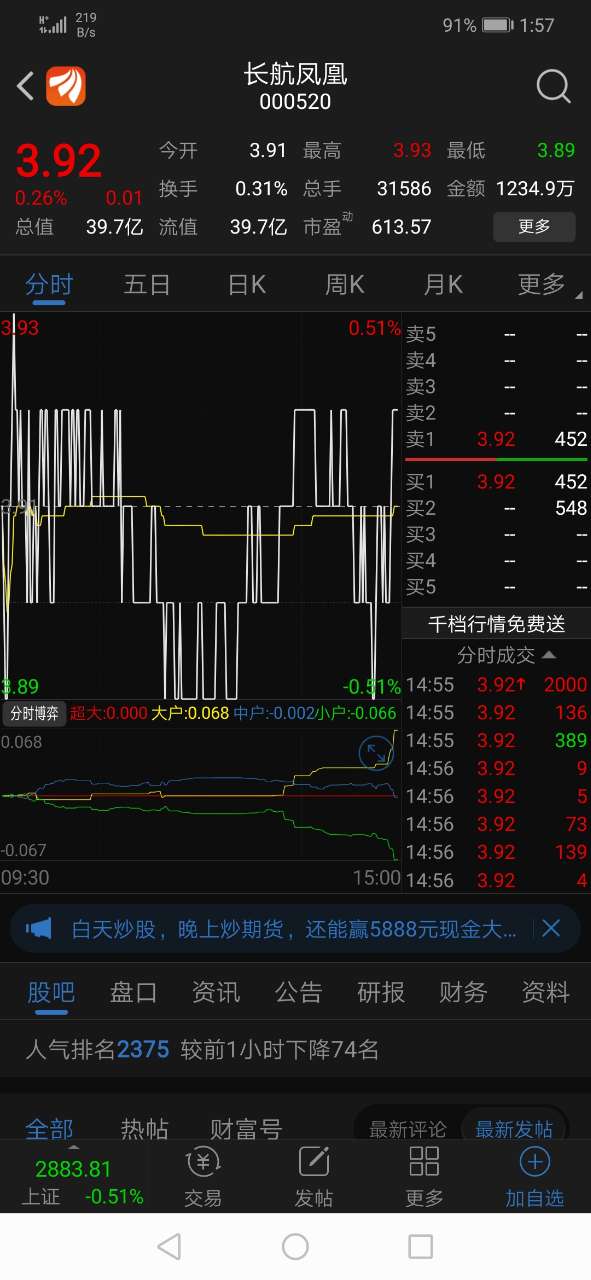591x1280 pixels.
Task: Click the 更多 button beside 金额
Action: pos(534,227)
